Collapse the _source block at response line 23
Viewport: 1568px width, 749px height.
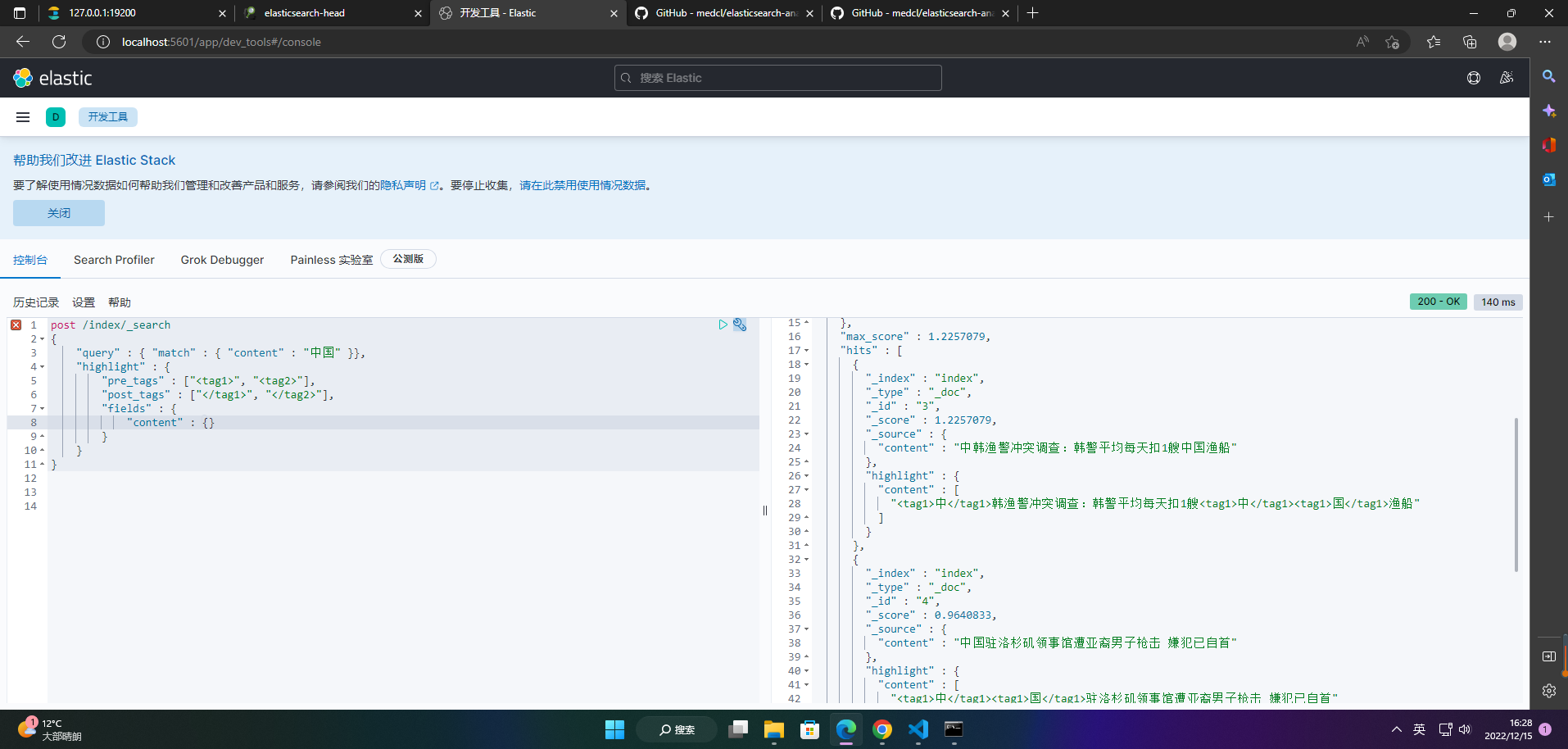[x=806, y=434]
